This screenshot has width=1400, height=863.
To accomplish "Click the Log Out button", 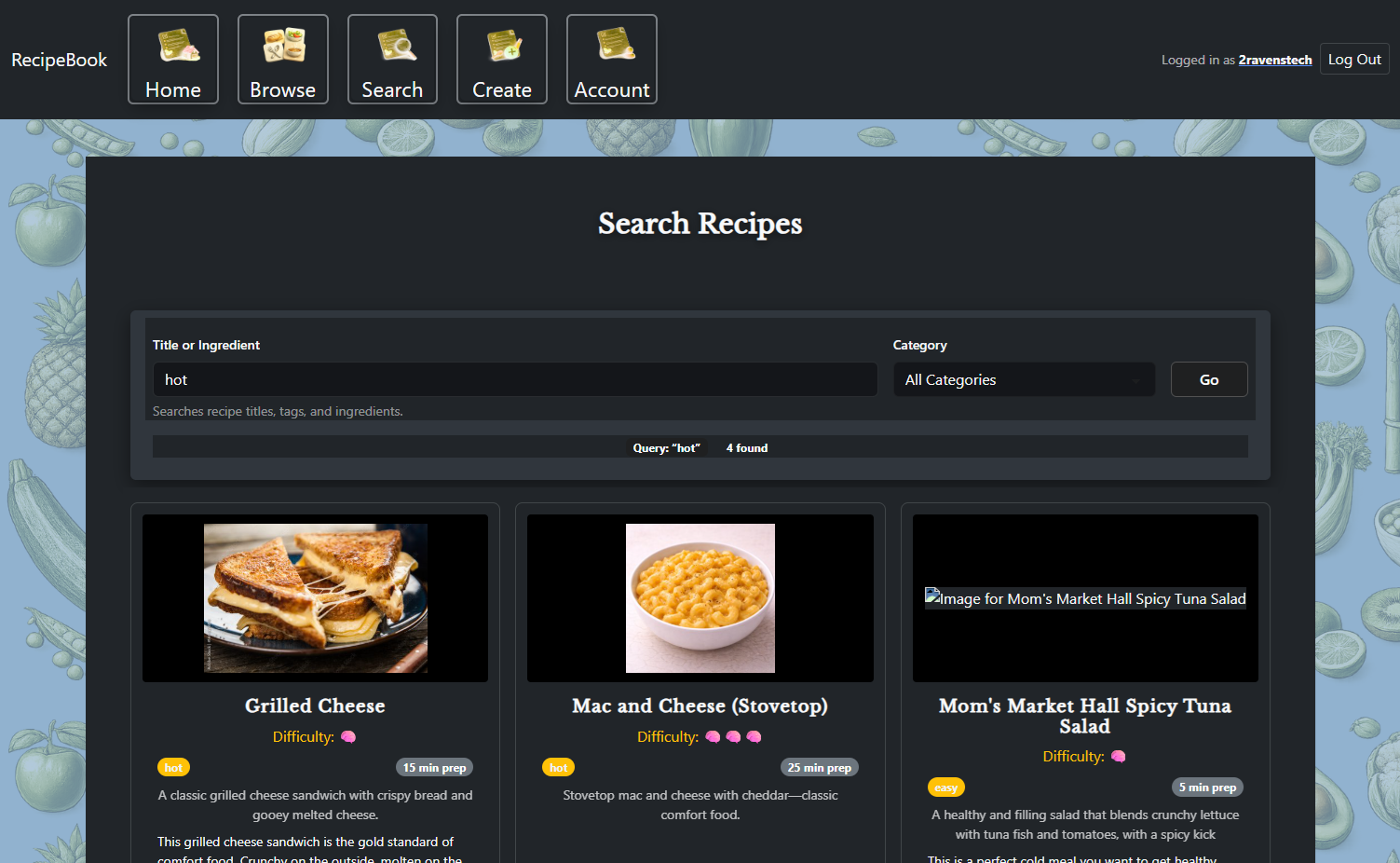I will coord(1354,58).
